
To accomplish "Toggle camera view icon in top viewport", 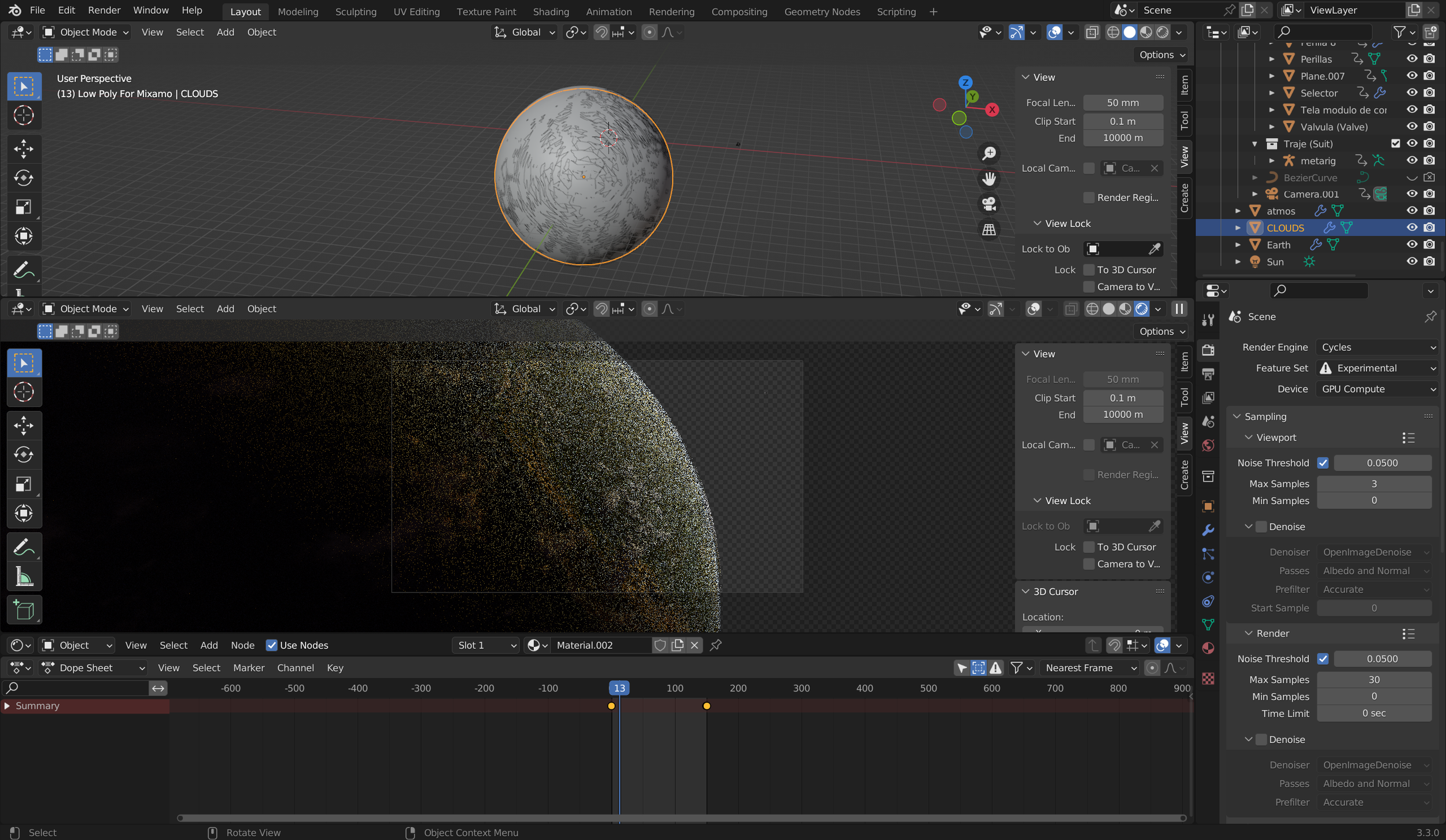I will [989, 204].
